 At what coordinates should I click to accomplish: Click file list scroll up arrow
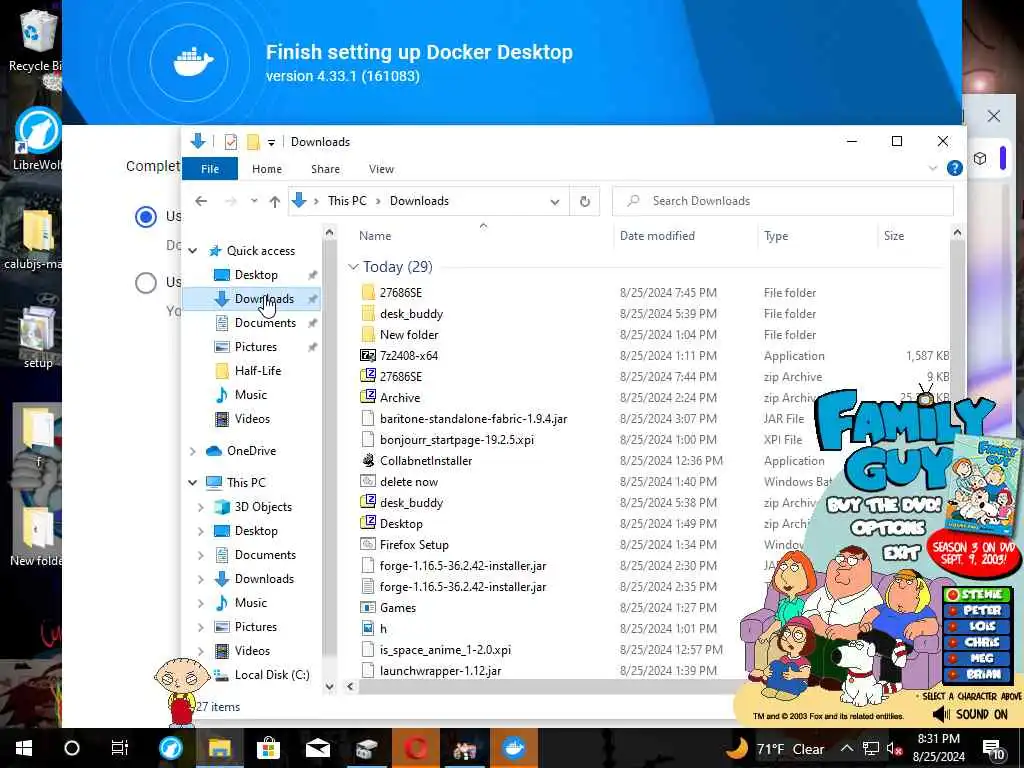[x=957, y=233]
